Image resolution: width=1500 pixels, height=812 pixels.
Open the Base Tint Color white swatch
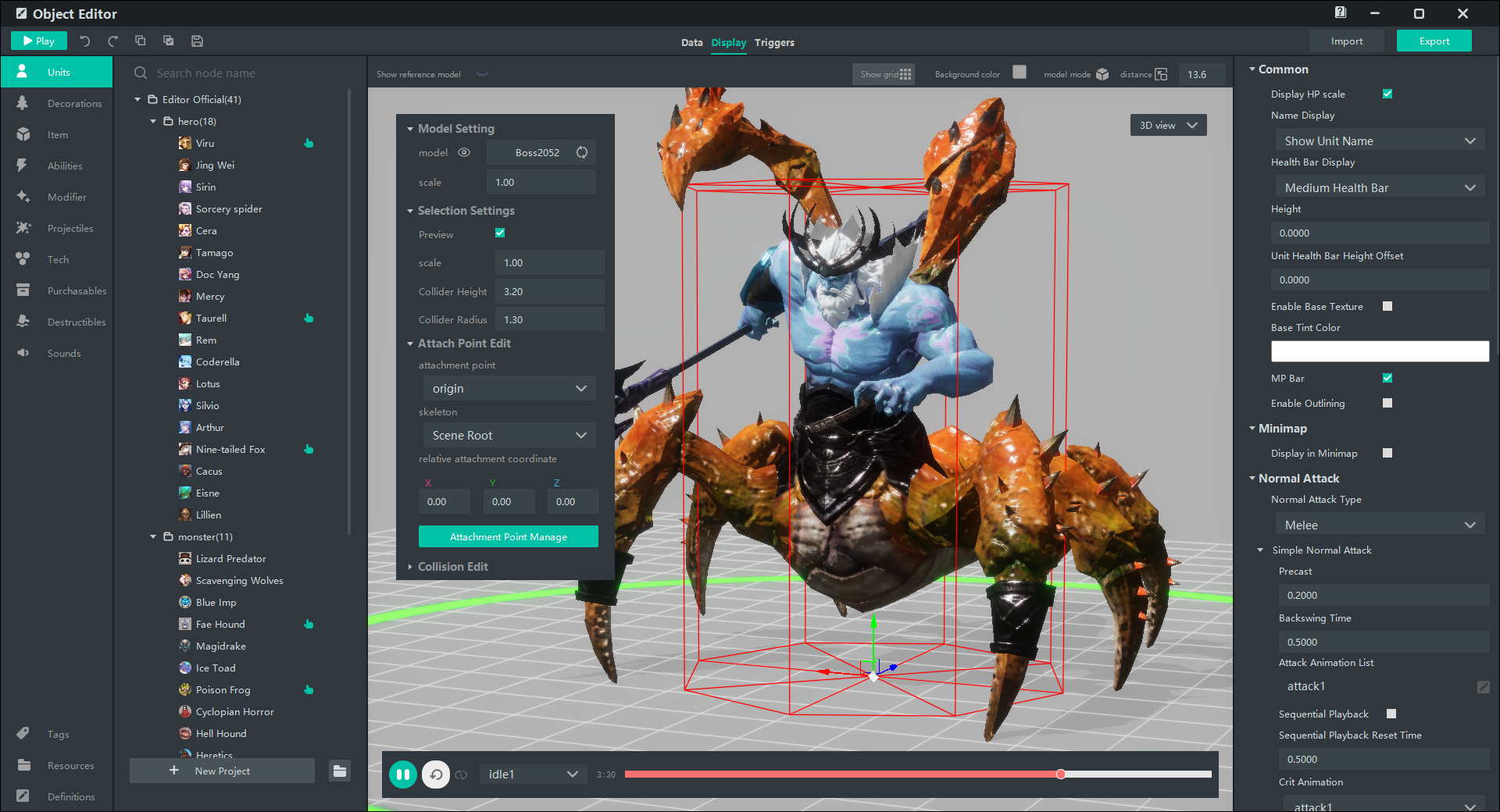click(1380, 351)
